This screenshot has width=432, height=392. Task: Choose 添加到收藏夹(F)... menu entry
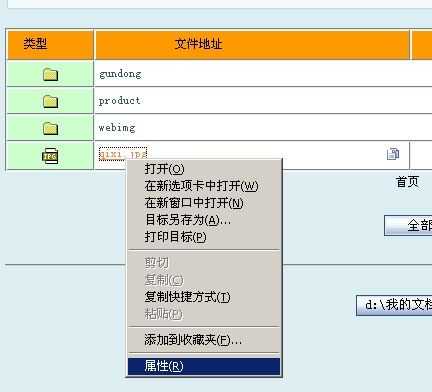coord(203,340)
